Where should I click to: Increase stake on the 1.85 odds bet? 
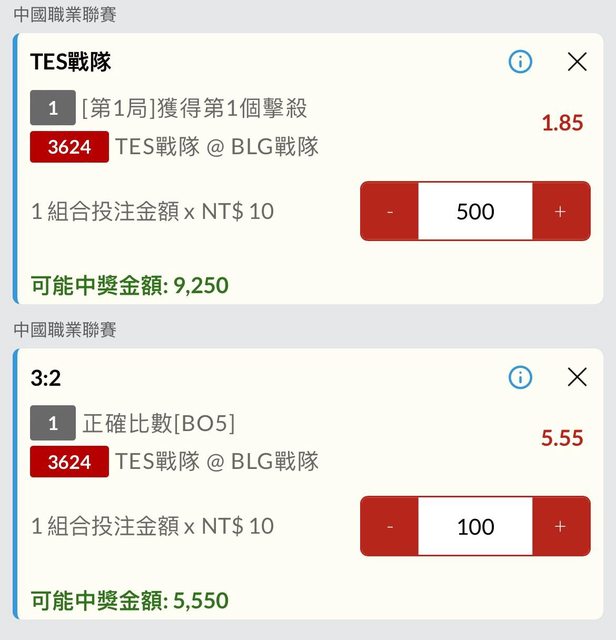(560, 211)
